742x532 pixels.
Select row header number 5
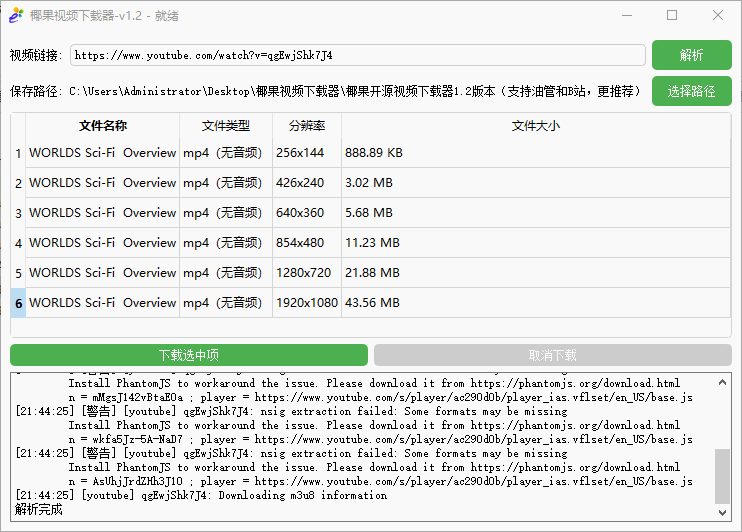point(18,273)
